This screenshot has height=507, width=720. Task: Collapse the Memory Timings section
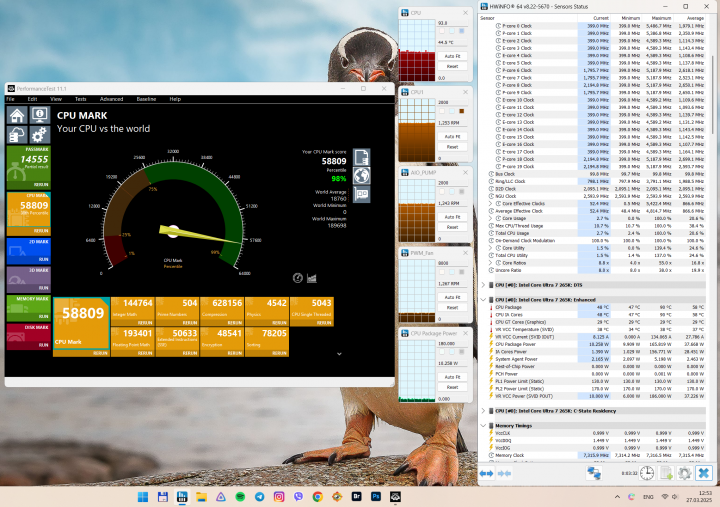pyautogui.click(x=483, y=426)
